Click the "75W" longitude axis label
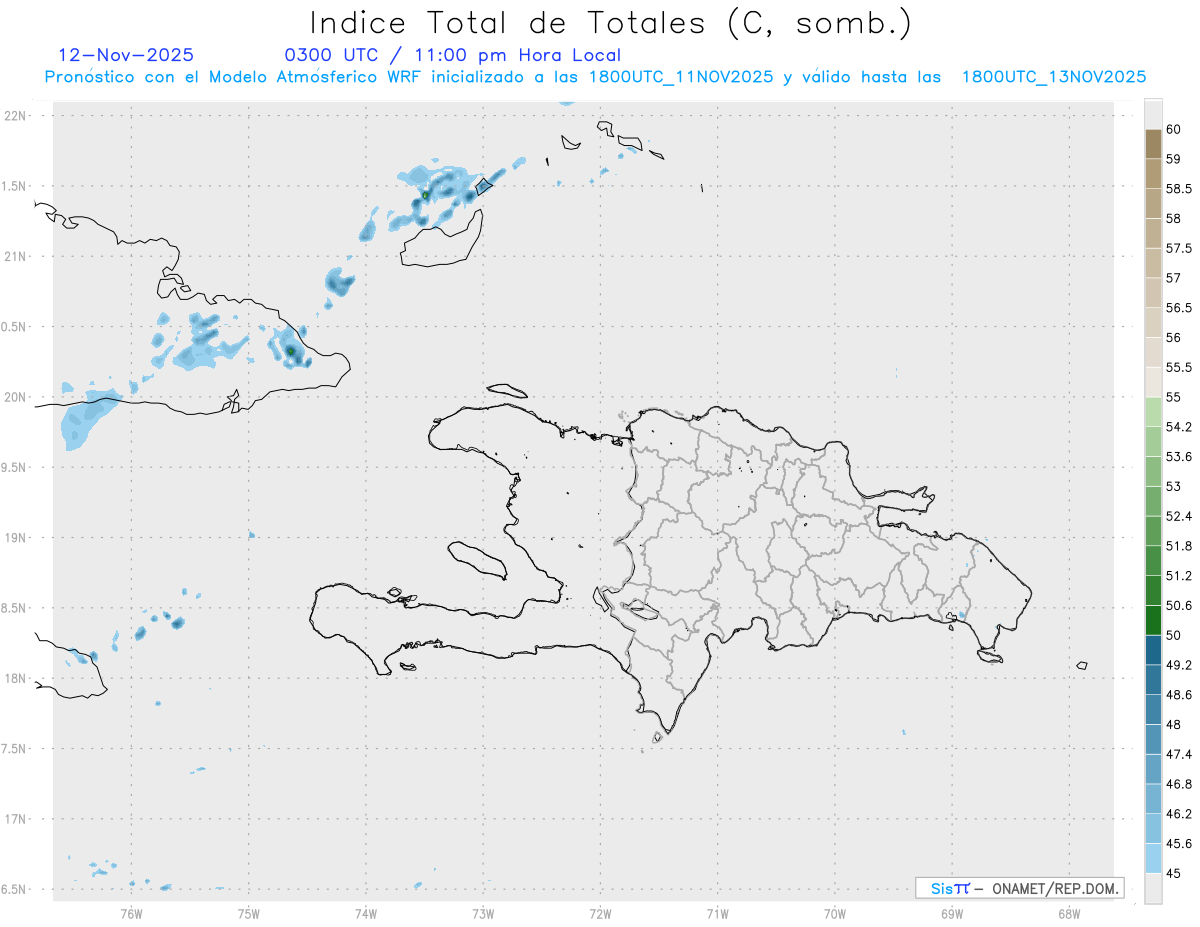The image size is (1200, 927). coord(249,913)
